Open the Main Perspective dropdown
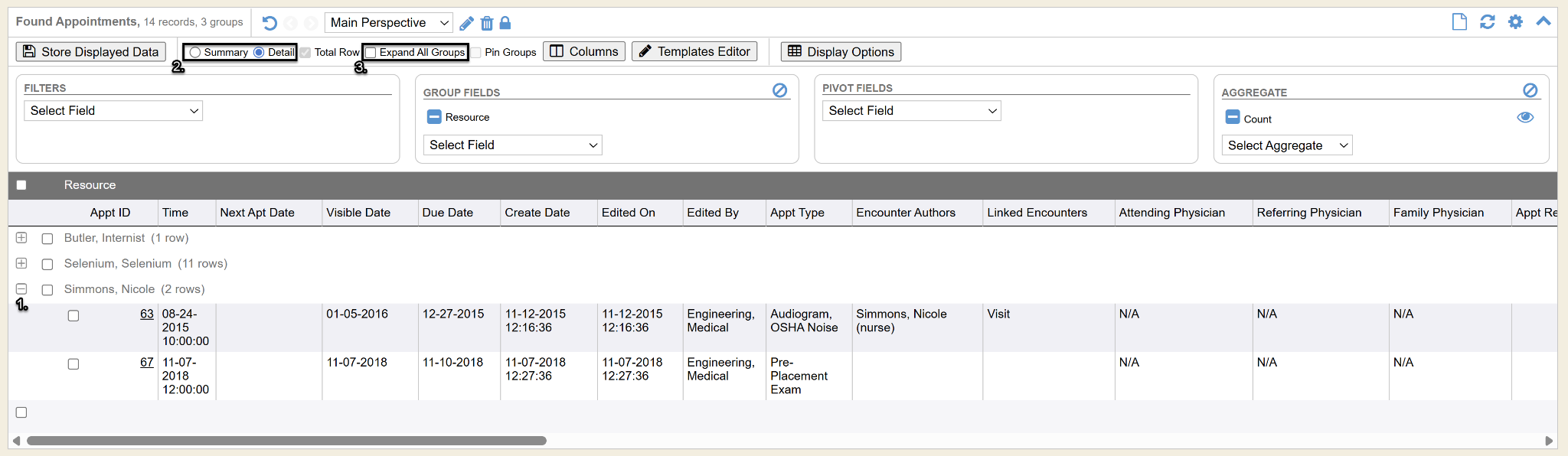The height and width of the screenshot is (456, 1568). pos(388,23)
